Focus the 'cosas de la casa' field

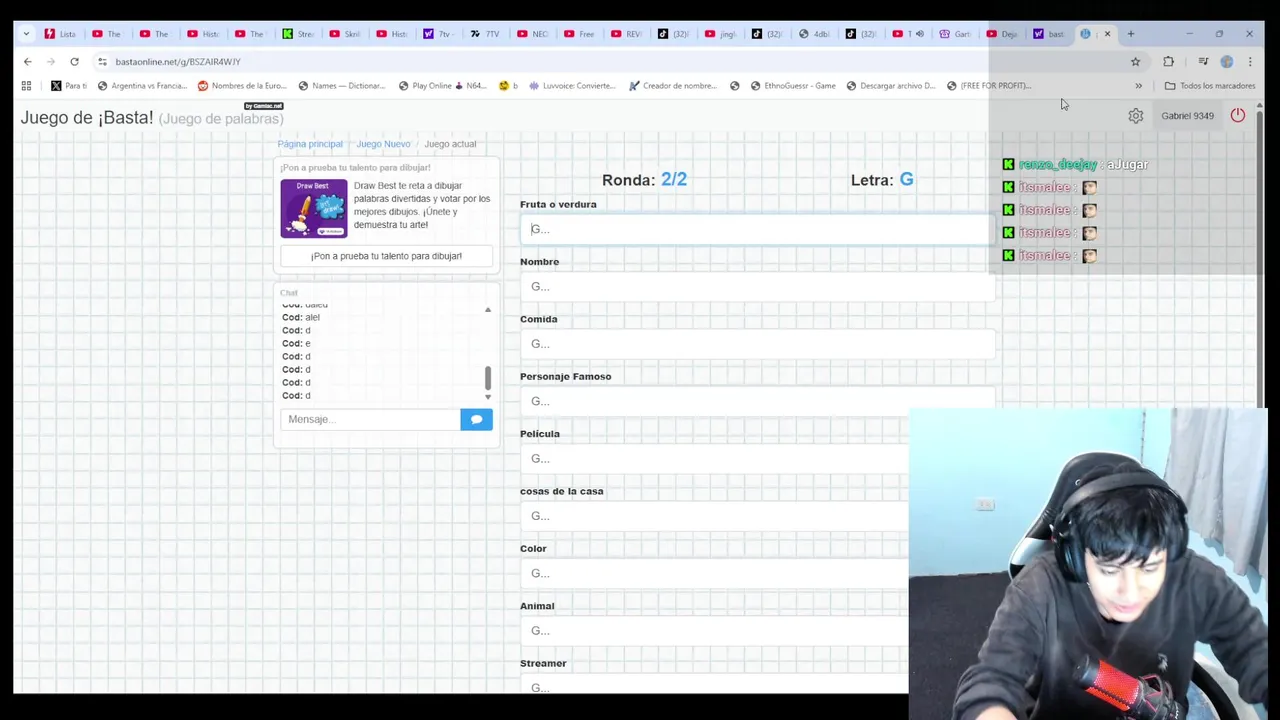pos(714,516)
